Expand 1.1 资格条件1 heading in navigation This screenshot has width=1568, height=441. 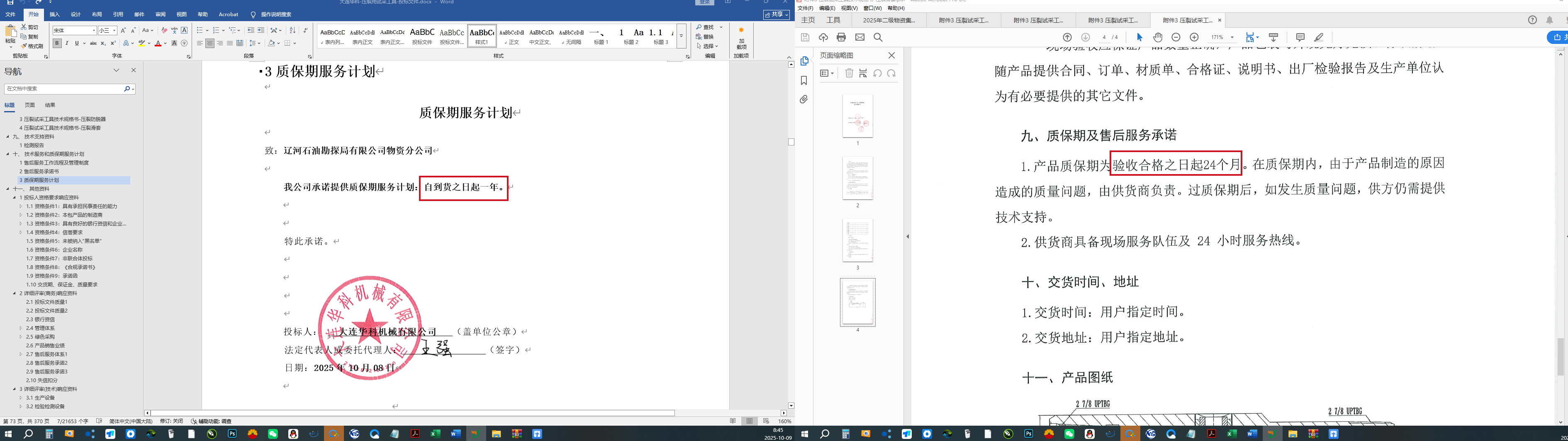coord(21,206)
